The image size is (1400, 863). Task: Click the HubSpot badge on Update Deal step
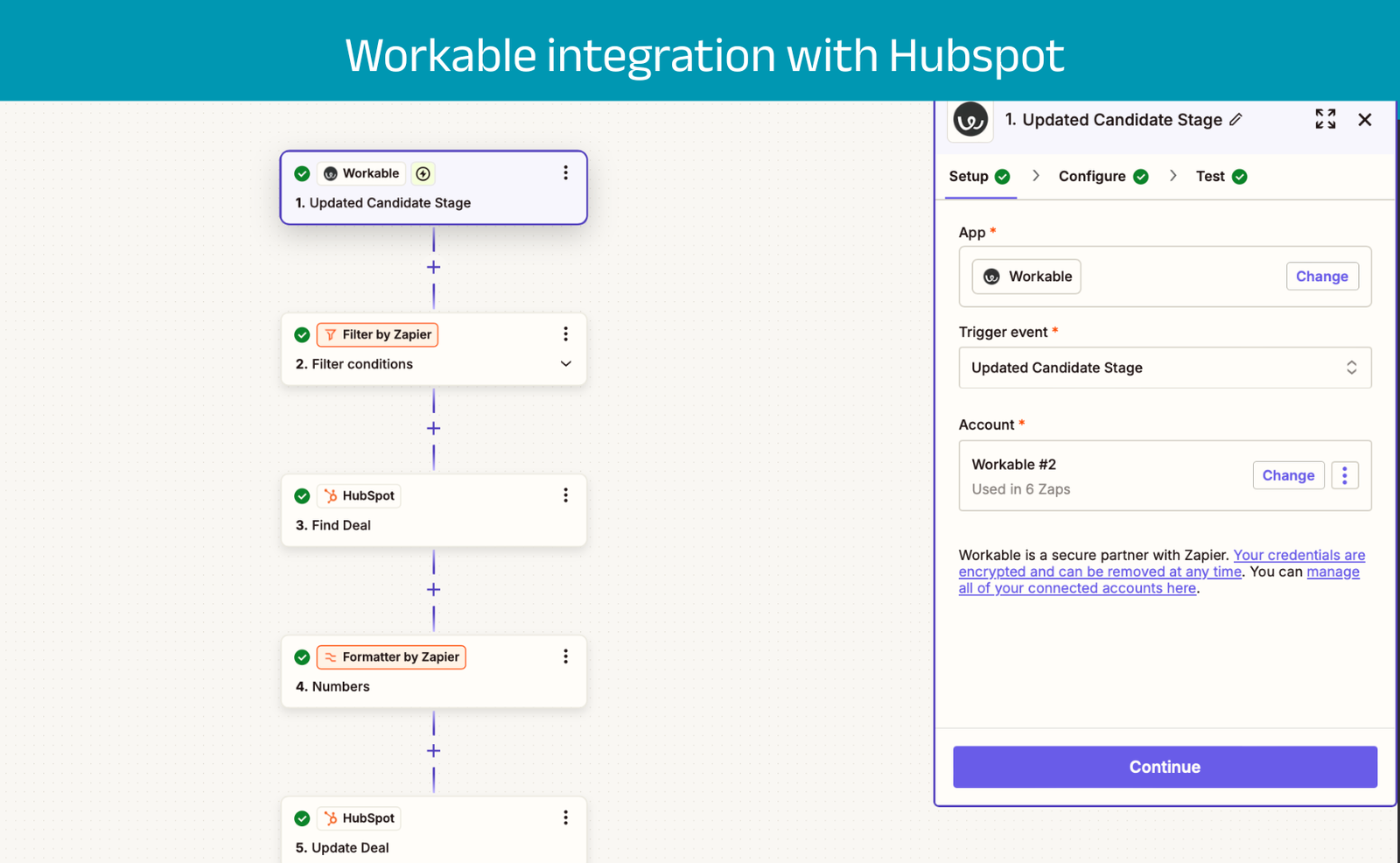point(359,817)
